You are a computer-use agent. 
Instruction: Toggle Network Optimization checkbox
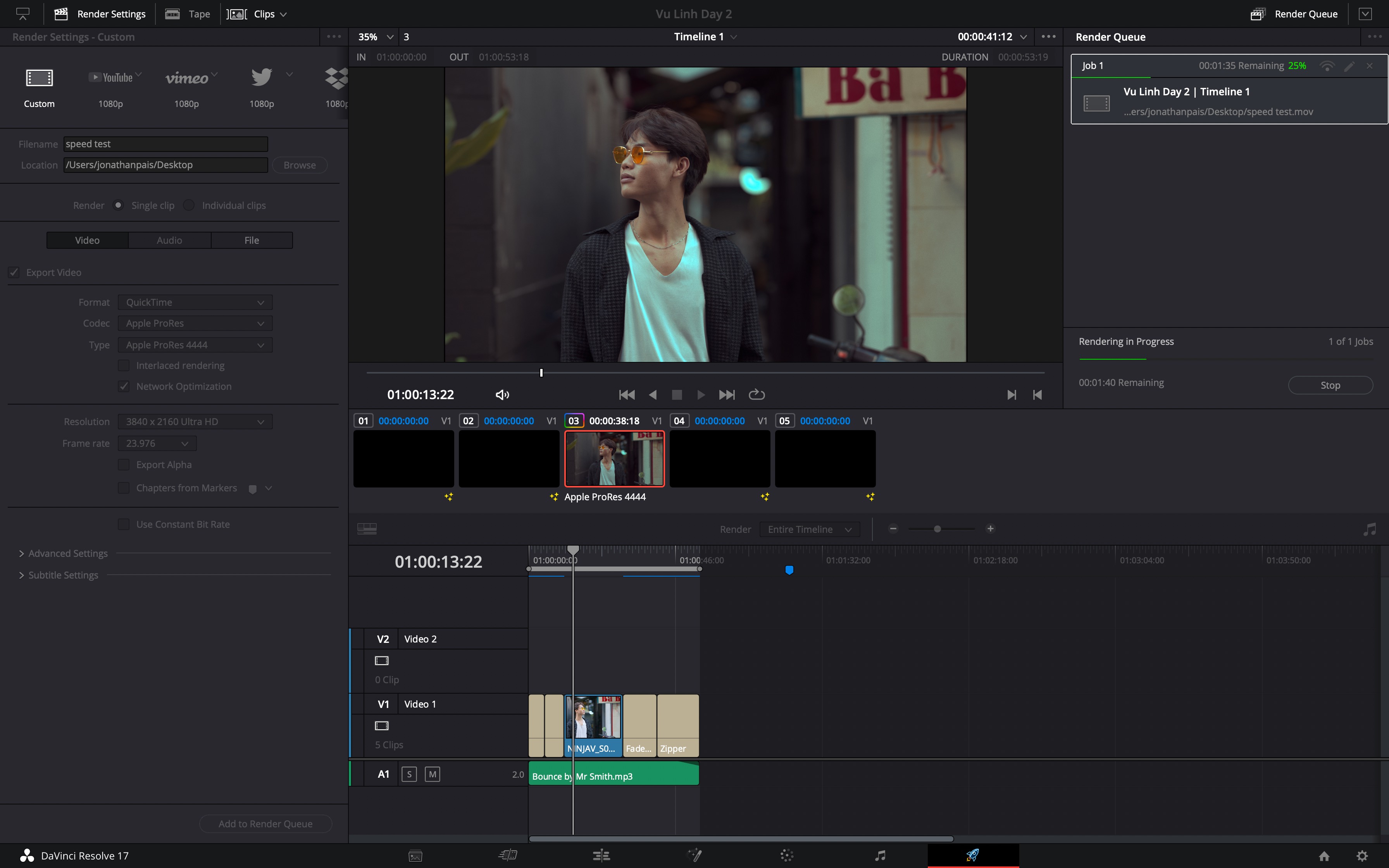coord(123,386)
